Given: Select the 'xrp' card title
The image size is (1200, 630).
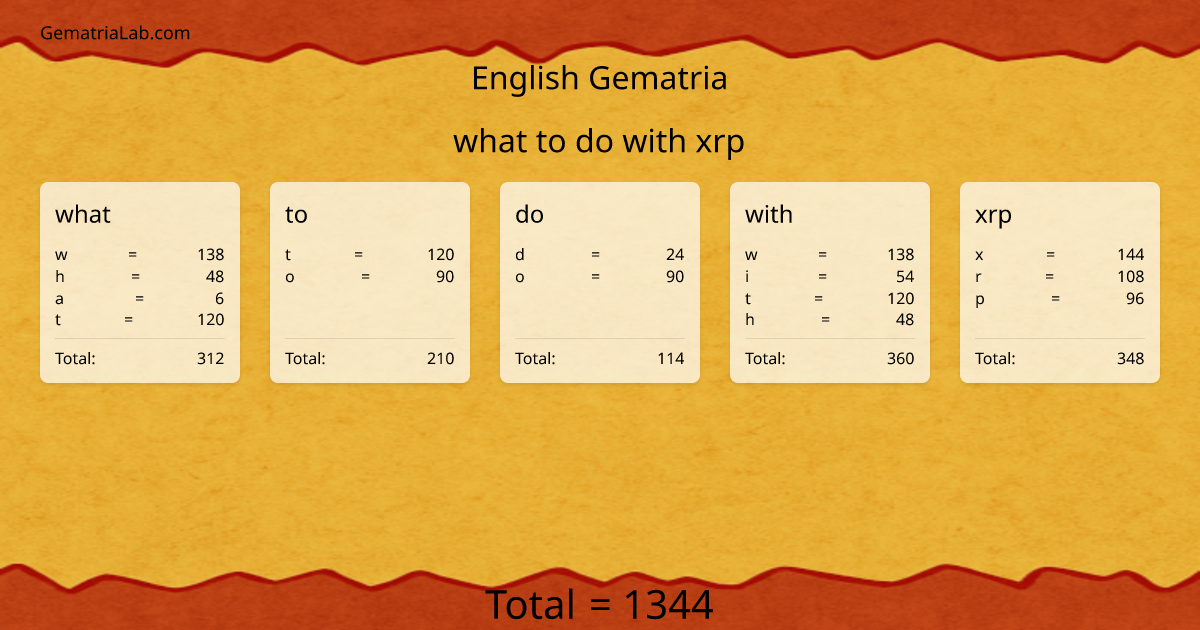Looking at the screenshot, I should pyautogui.click(x=993, y=215).
